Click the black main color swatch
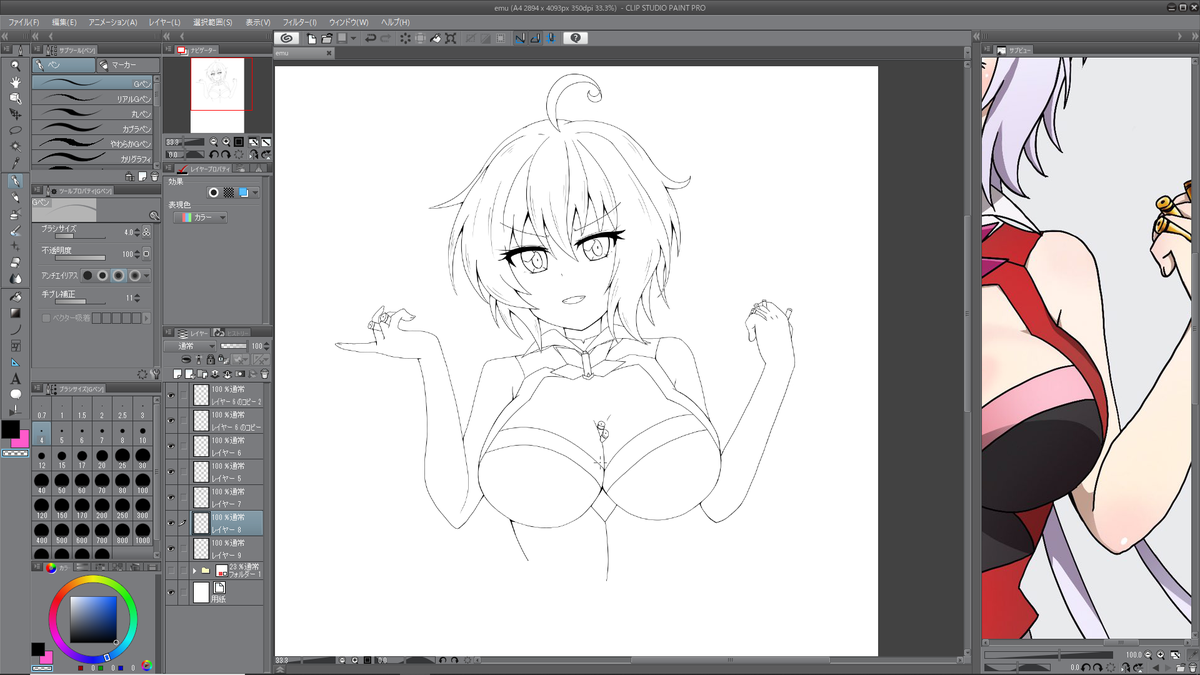The width and height of the screenshot is (1200, 675). pyautogui.click(x=9, y=428)
